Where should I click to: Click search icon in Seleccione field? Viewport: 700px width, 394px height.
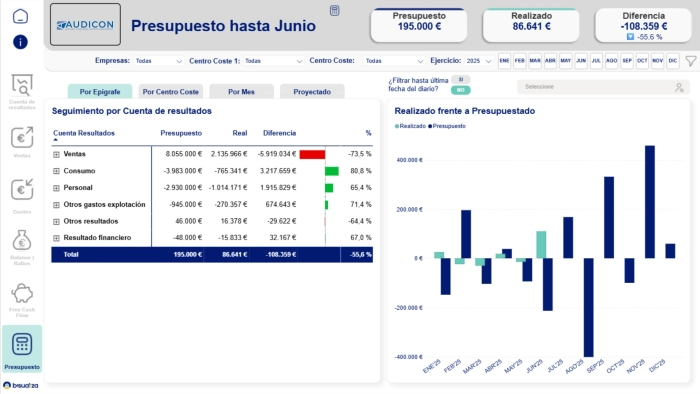679,87
